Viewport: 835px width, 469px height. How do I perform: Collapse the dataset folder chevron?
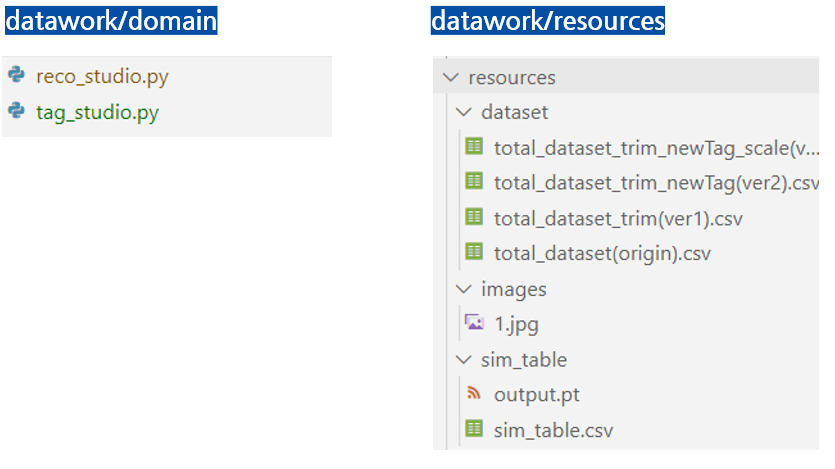coord(462,112)
